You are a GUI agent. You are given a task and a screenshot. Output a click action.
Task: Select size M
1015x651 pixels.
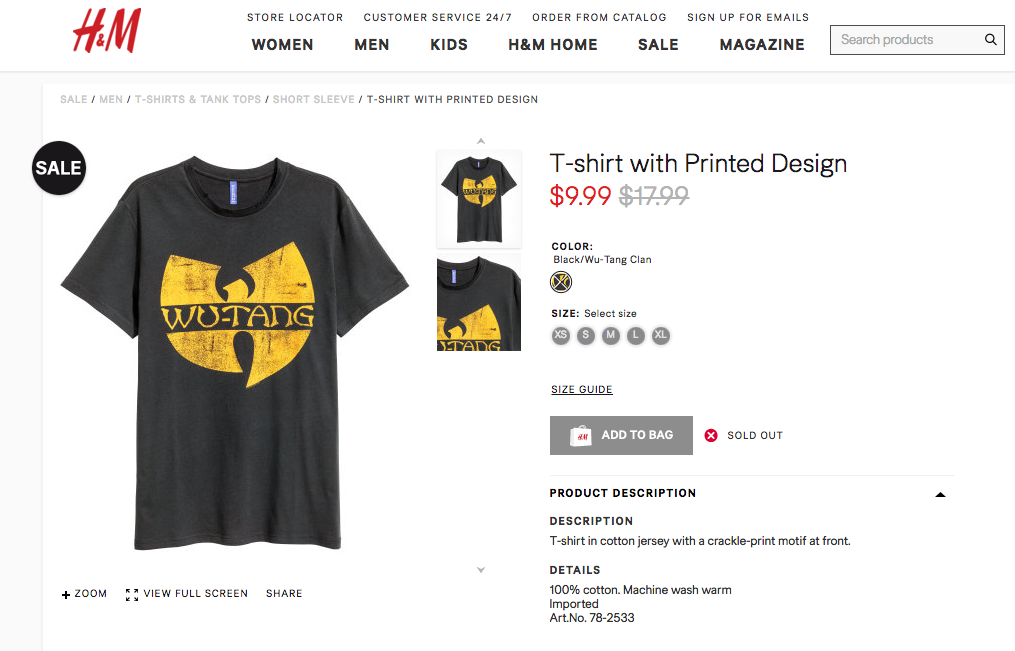611,336
